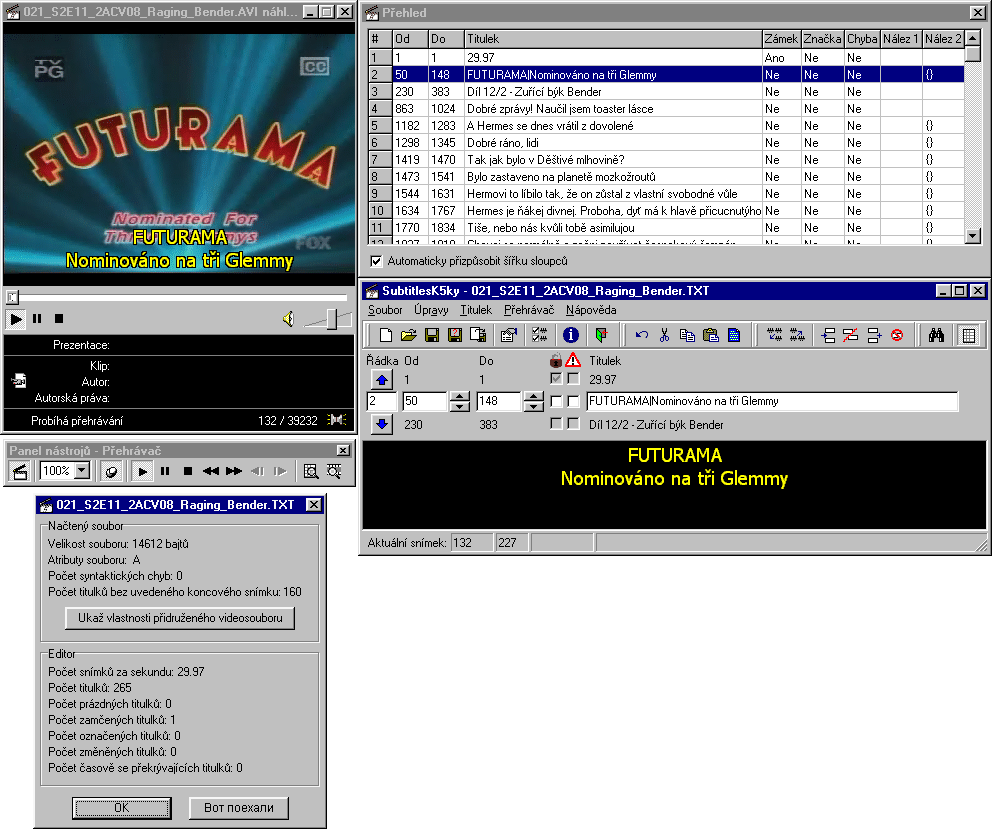Open the Přehrávač menu

coord(529,309)
